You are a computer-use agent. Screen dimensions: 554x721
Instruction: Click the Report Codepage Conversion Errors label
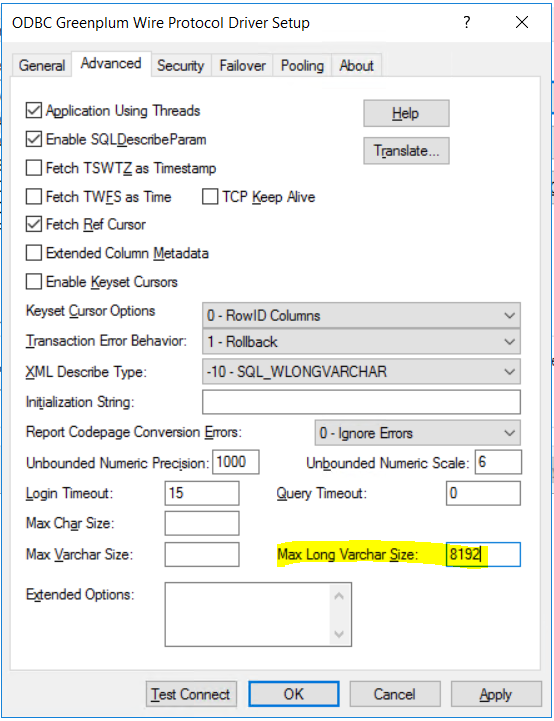click(x=134, y=432)
